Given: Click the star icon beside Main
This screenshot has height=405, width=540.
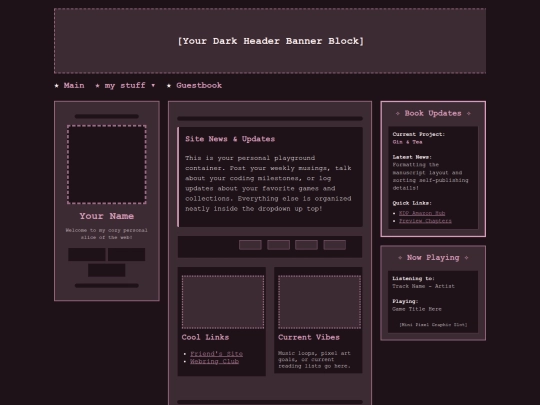Looking at the screenshot, I should click(x=56, y=85).
